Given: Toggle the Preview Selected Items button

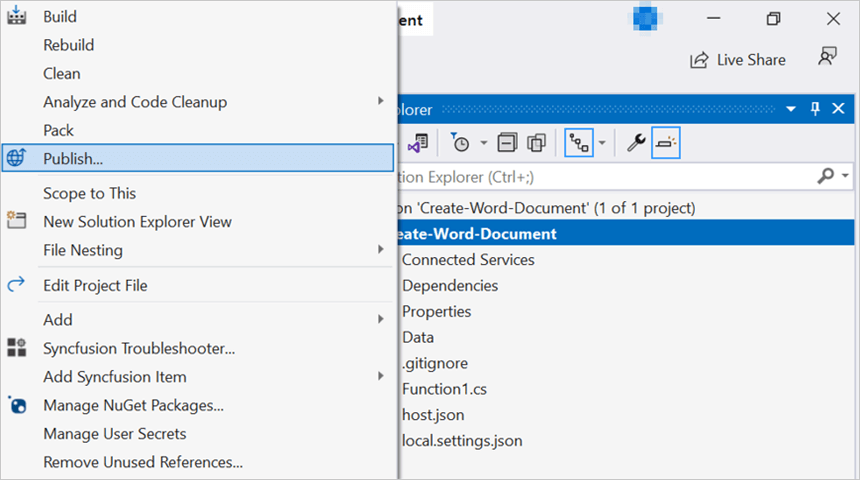Looking at the screenshot, I should [666, 143].
